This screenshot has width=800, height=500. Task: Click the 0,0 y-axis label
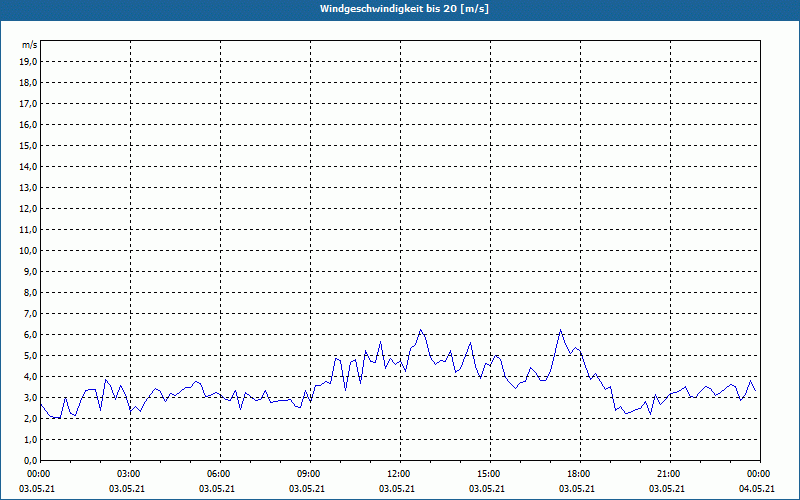31,460
